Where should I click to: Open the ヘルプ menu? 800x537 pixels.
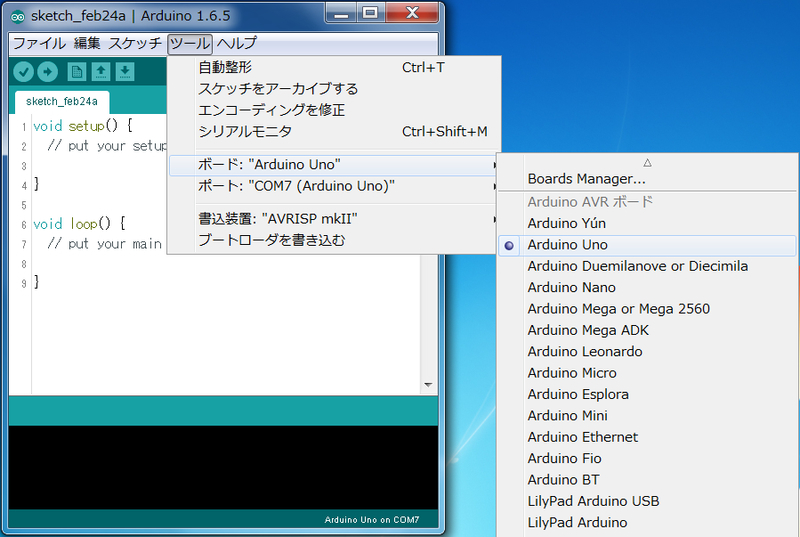pyautogui.click(x=236, y=43)
